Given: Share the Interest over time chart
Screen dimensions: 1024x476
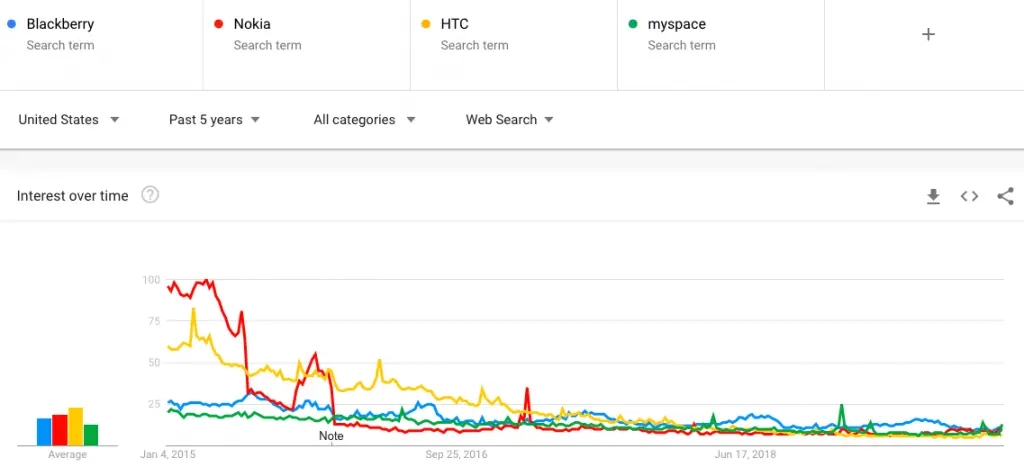Looking at the screenshot, I should (1006, 196).
